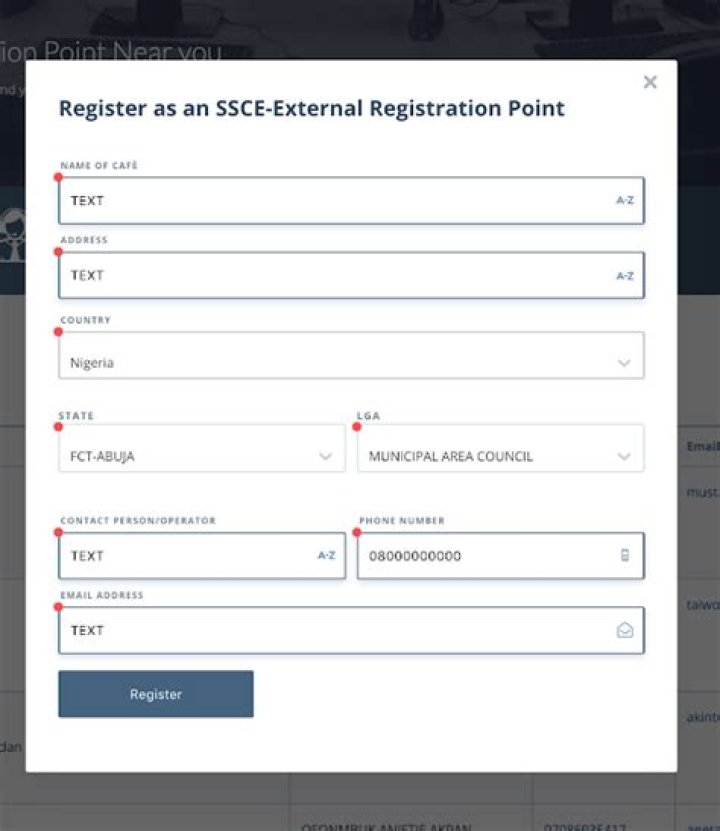Click inside the Address text field
The width and height of the screenshot is (720, 831).
pyautogui.click(x=300, y=275)
